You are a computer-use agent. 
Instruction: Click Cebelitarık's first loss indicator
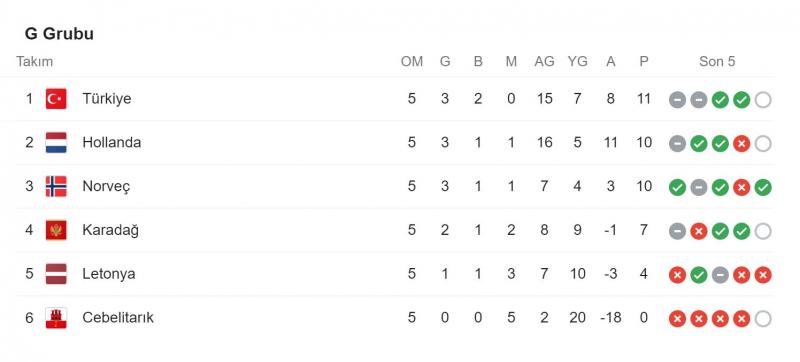click(x=677, y=319)
